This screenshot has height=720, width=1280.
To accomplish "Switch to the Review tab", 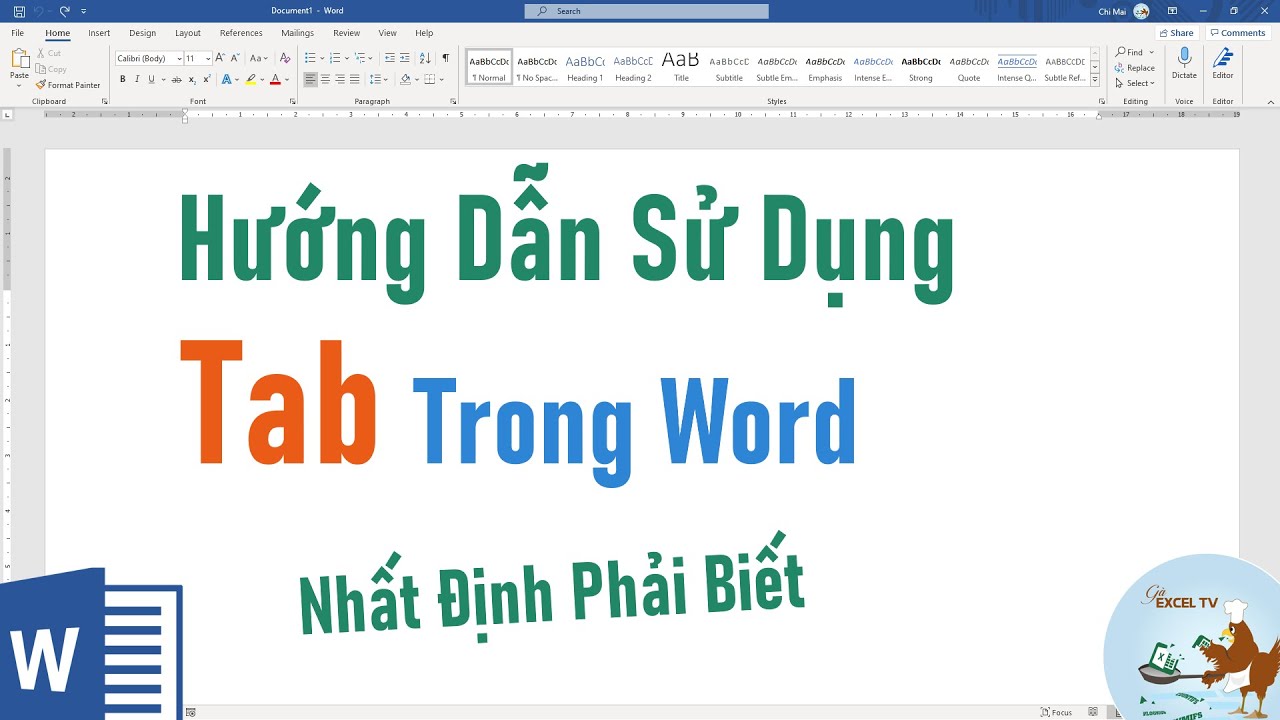I will (x=346, y=33).
